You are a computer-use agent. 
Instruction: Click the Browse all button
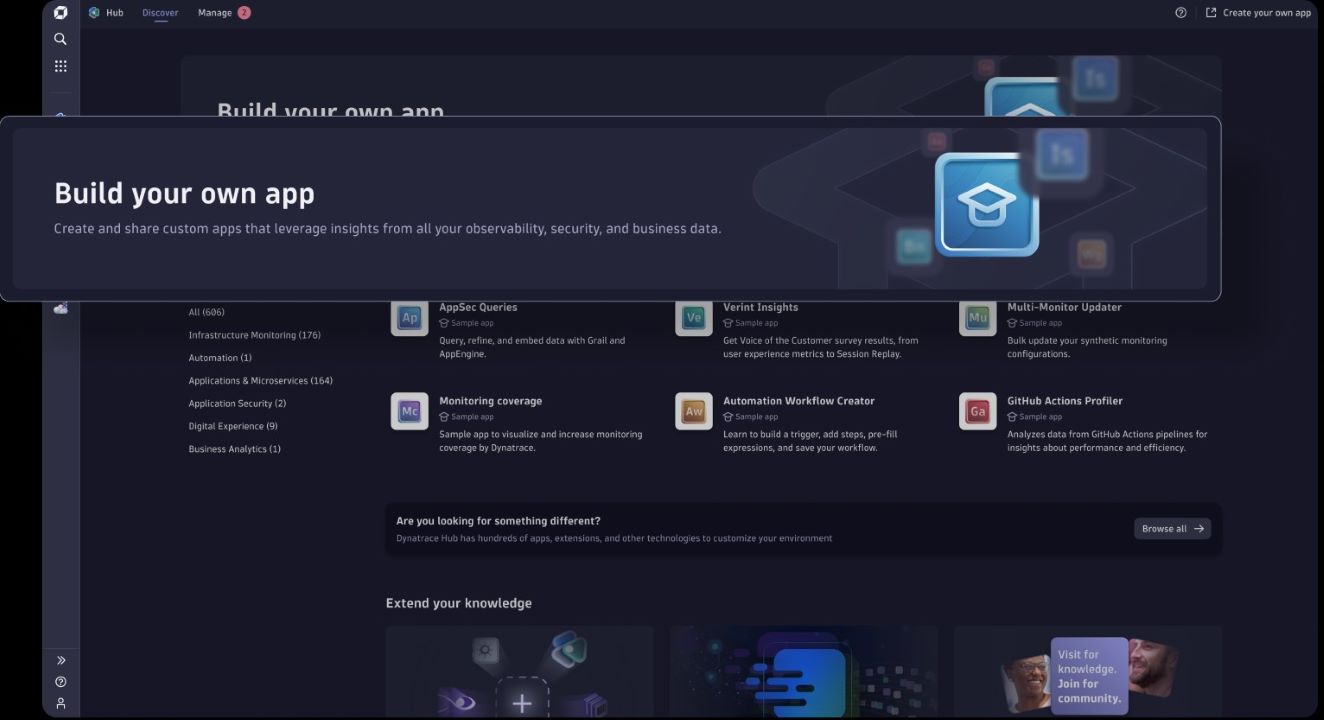1171,528
